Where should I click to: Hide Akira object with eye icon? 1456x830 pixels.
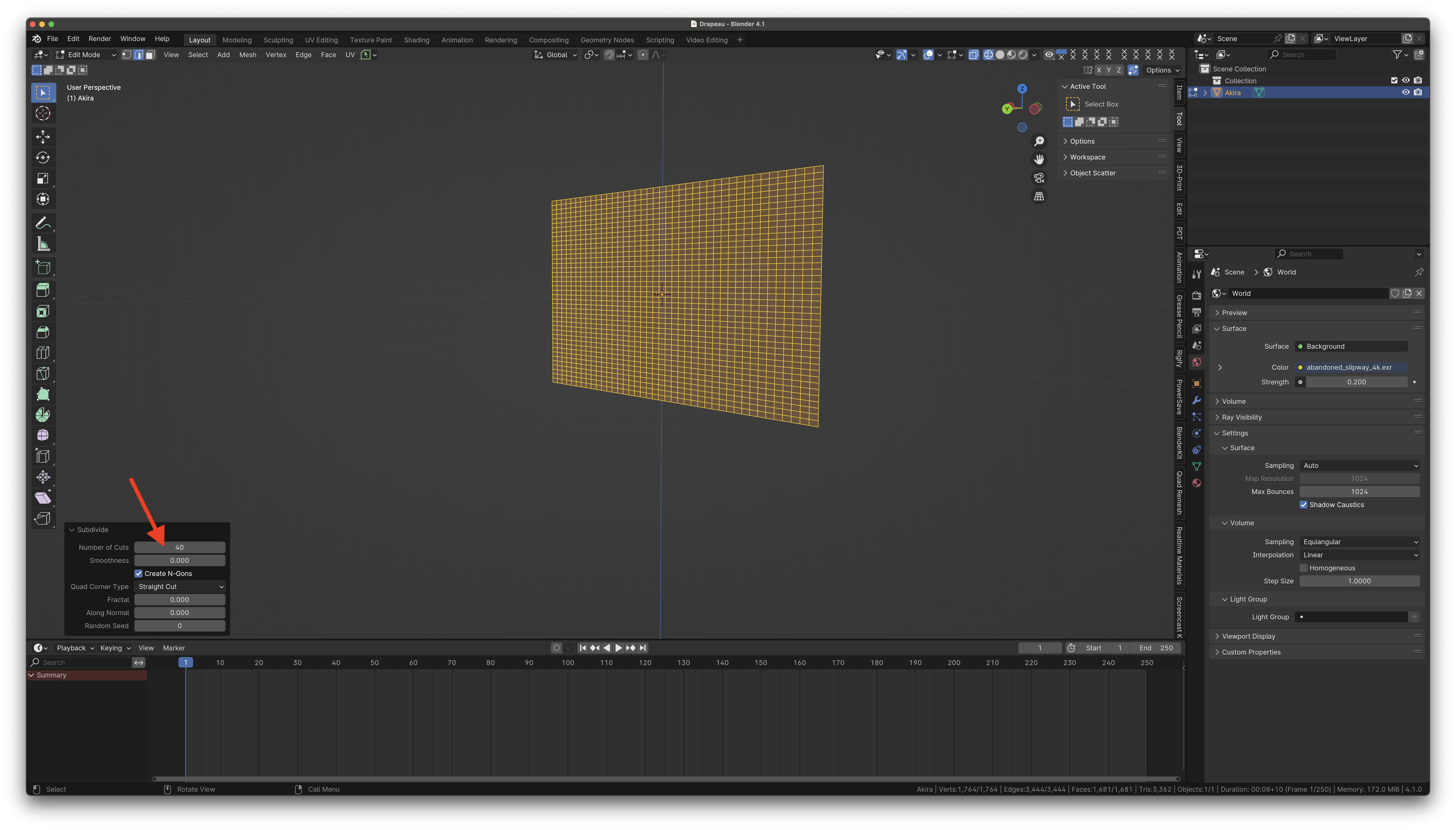1406,92
